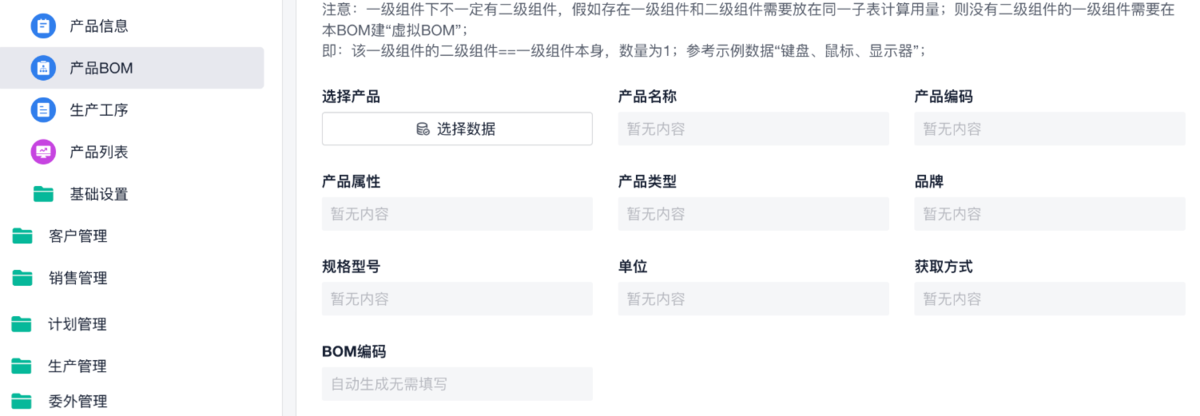Open the 产品信息 menu item
Screen dimensions: 1200x416
(98, 26)
